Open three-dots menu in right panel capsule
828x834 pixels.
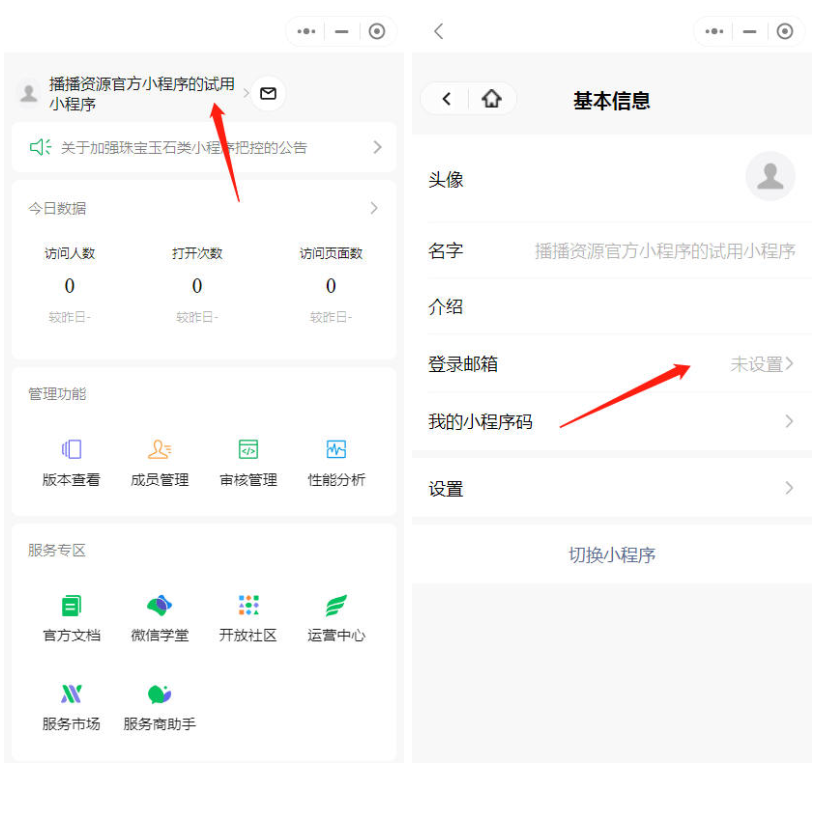click(714, 31)
